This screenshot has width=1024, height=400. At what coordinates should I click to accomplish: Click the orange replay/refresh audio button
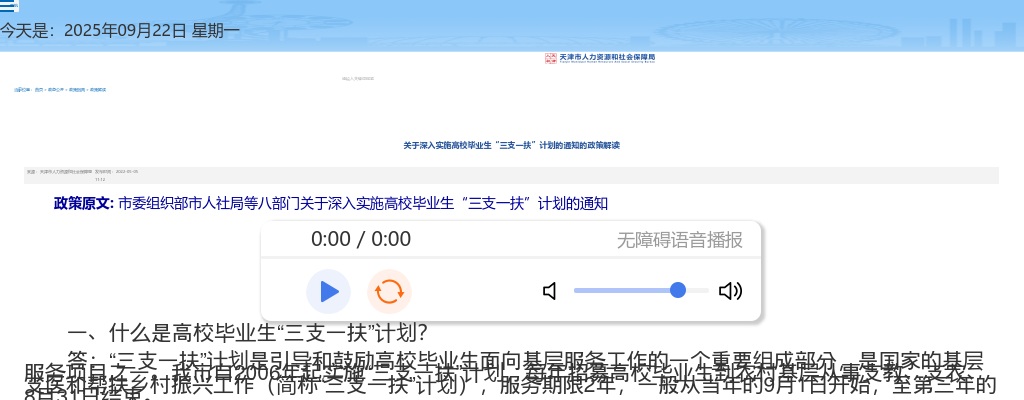coord(389,291)
